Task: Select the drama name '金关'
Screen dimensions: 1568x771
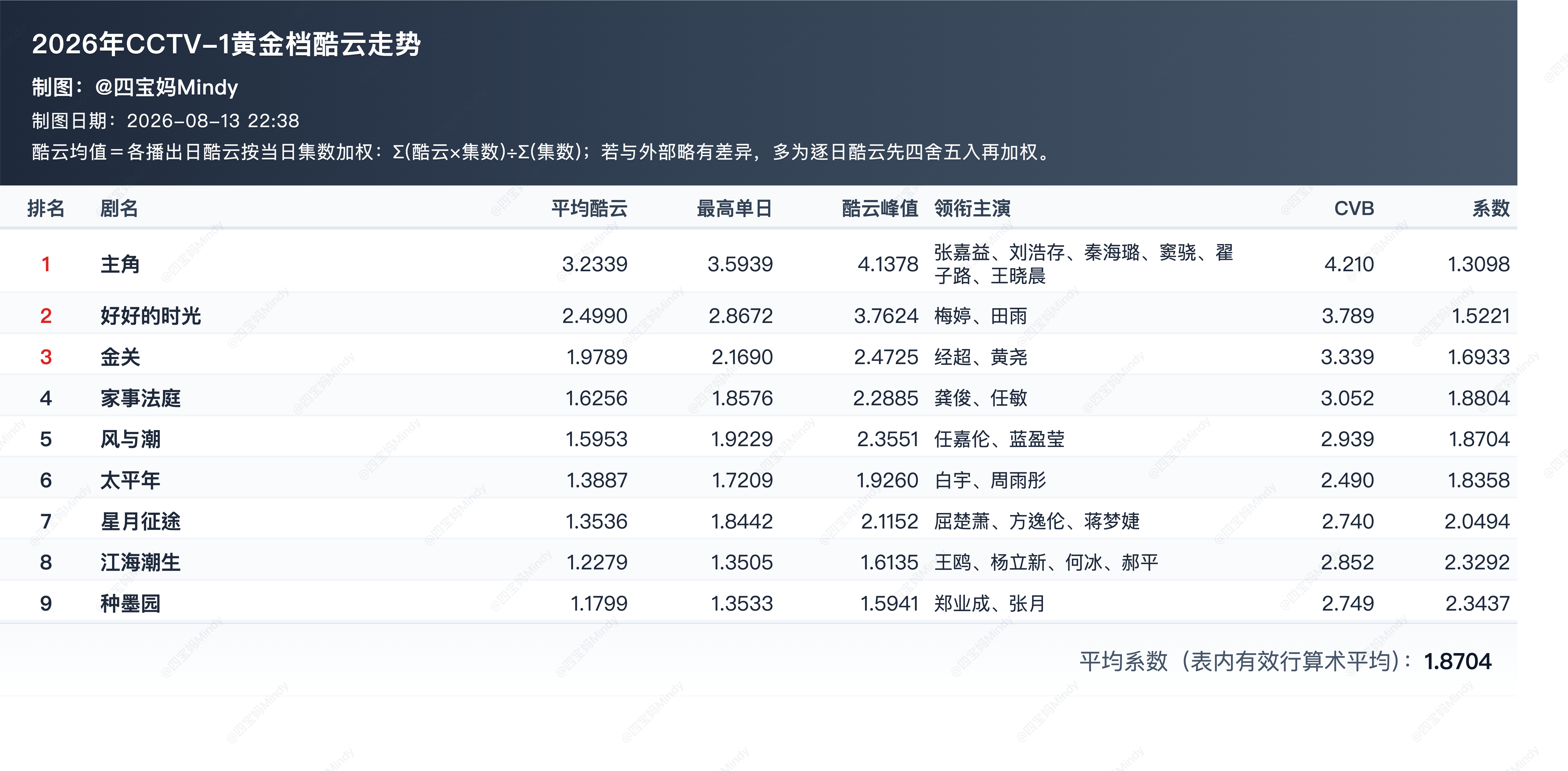Action: point(120,357)
